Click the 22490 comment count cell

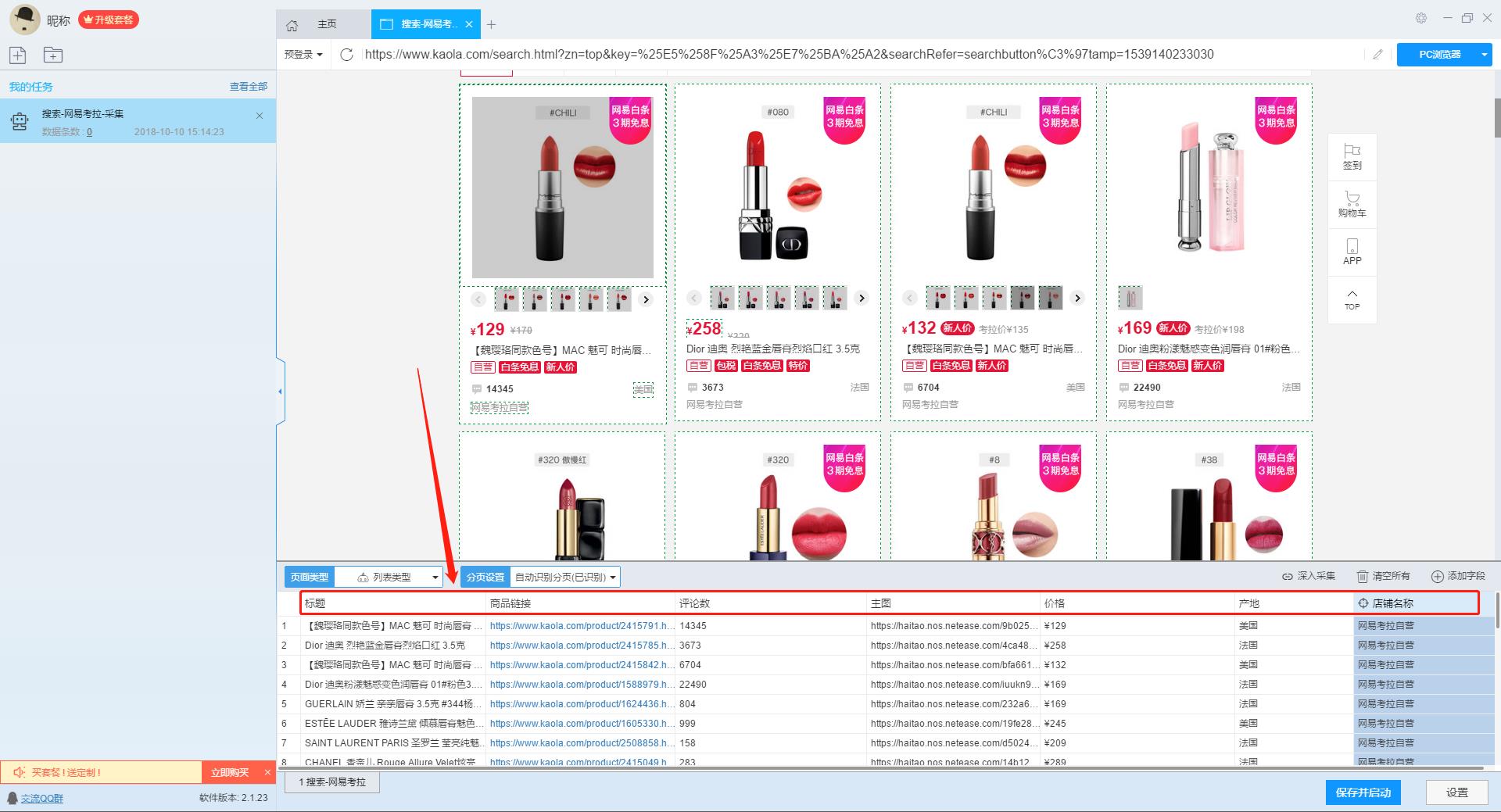pyautogui.click(x=770, y=685)
